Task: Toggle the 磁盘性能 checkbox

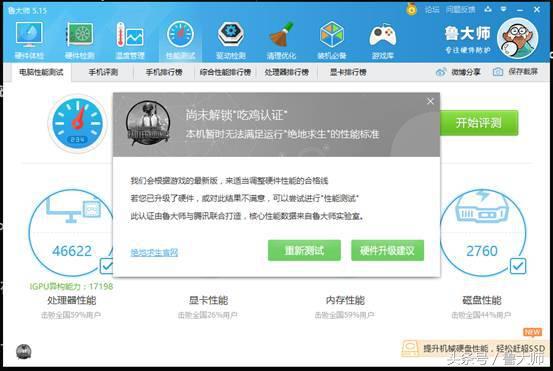Action: pos(518,266)
